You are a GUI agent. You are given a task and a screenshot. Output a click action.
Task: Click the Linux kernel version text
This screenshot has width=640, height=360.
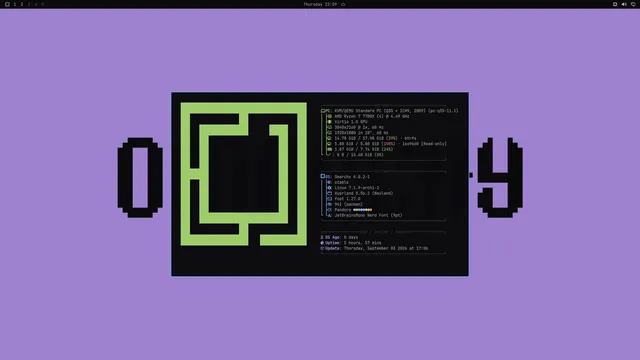click(357, 188)
